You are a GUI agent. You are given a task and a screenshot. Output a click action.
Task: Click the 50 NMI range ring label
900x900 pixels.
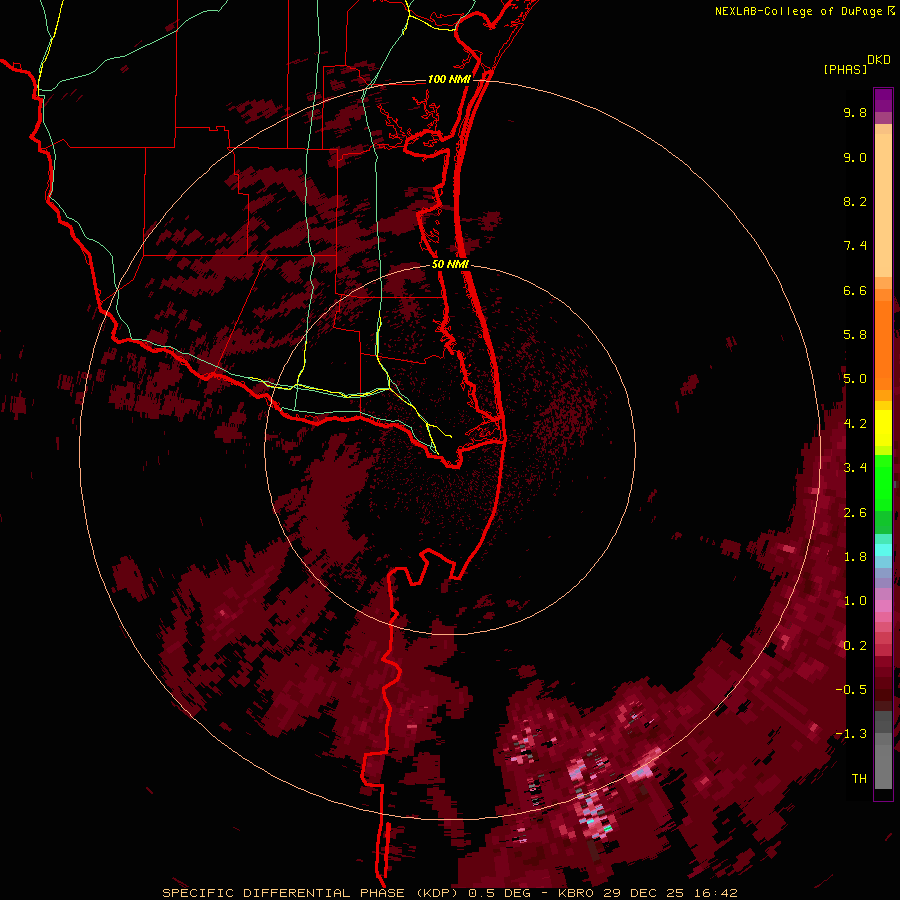451,264
